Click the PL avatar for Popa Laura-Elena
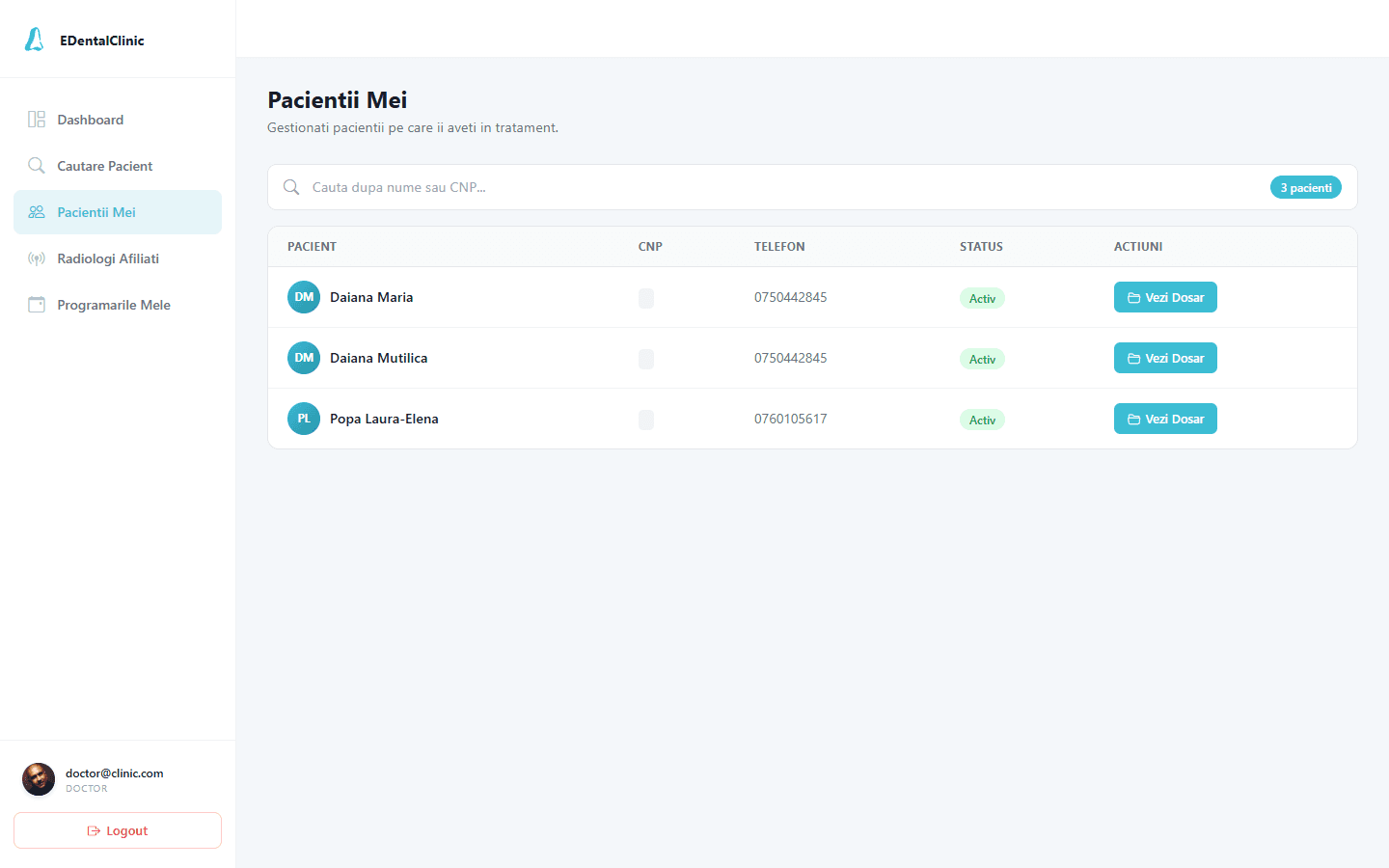The height and width of the screenshot is (868, 1389). tap(304, 419)
